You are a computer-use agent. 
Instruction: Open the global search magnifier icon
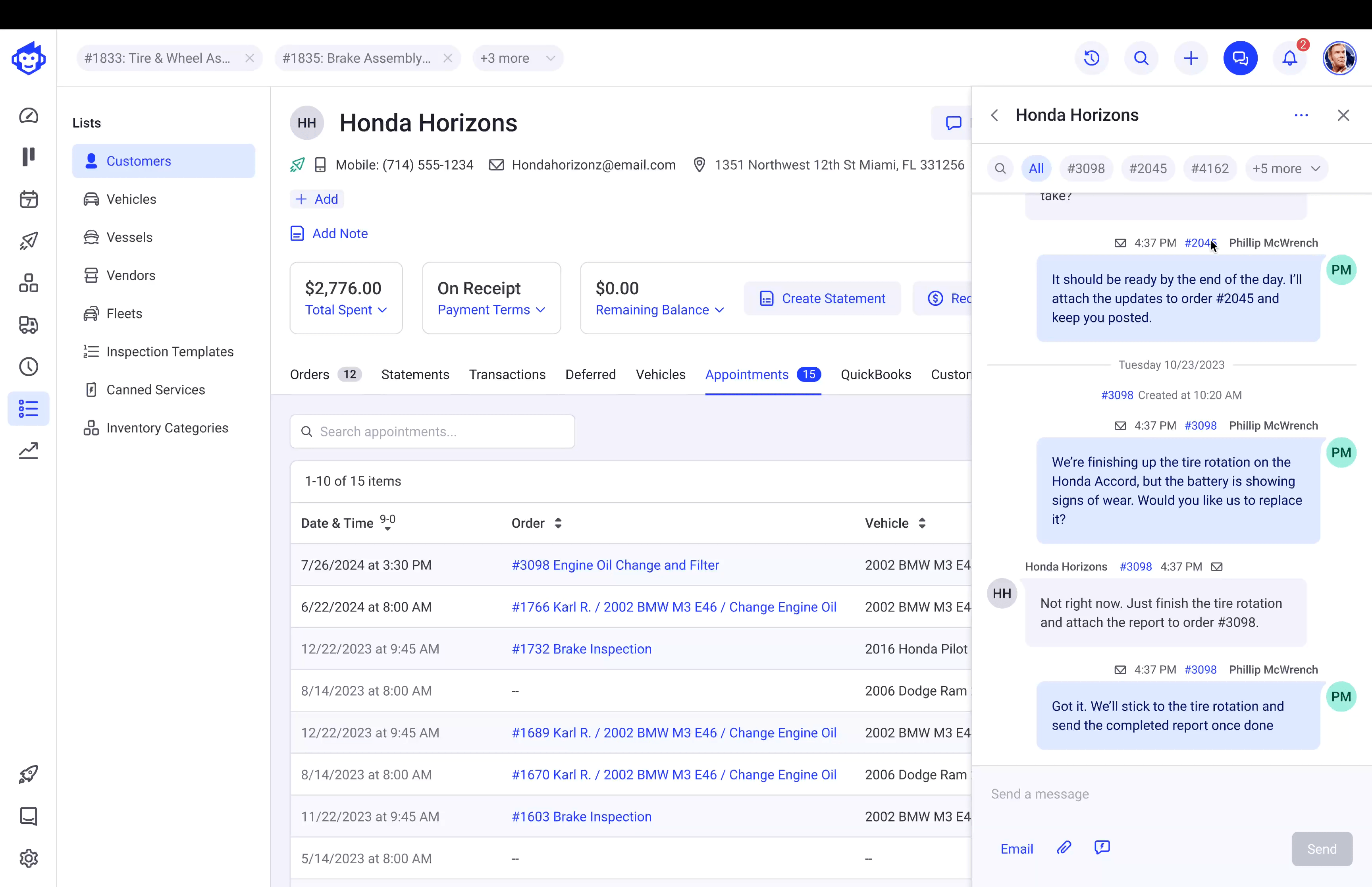click(x=1141, y=58)
